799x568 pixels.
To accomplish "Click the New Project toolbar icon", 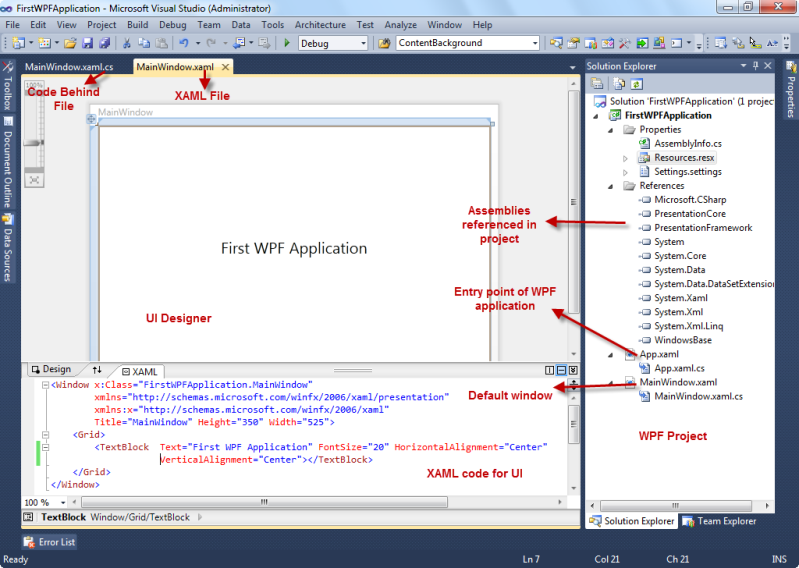I will click(18, 43).
